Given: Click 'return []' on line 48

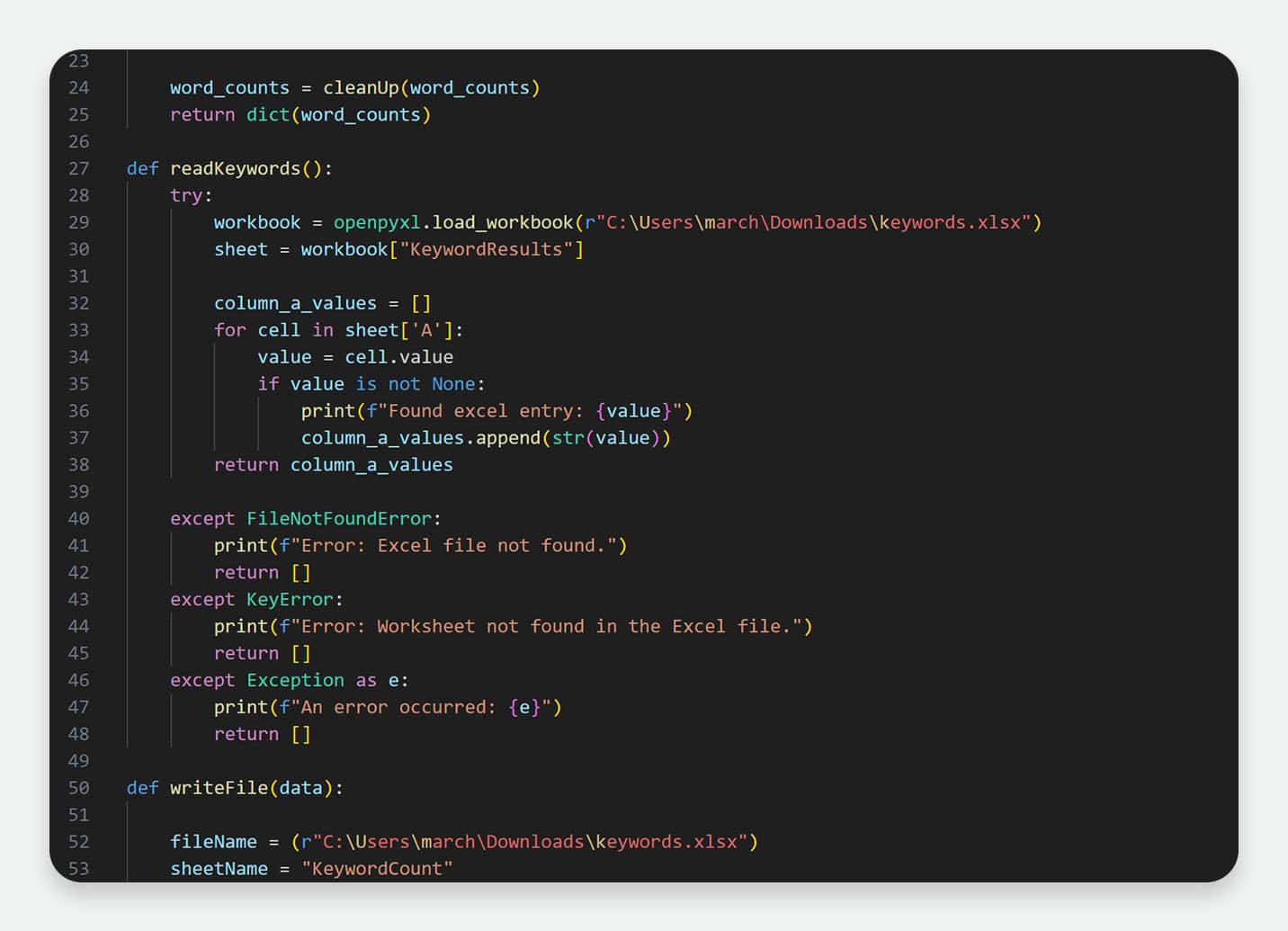Looking at the screenshot, I should 263,735.
